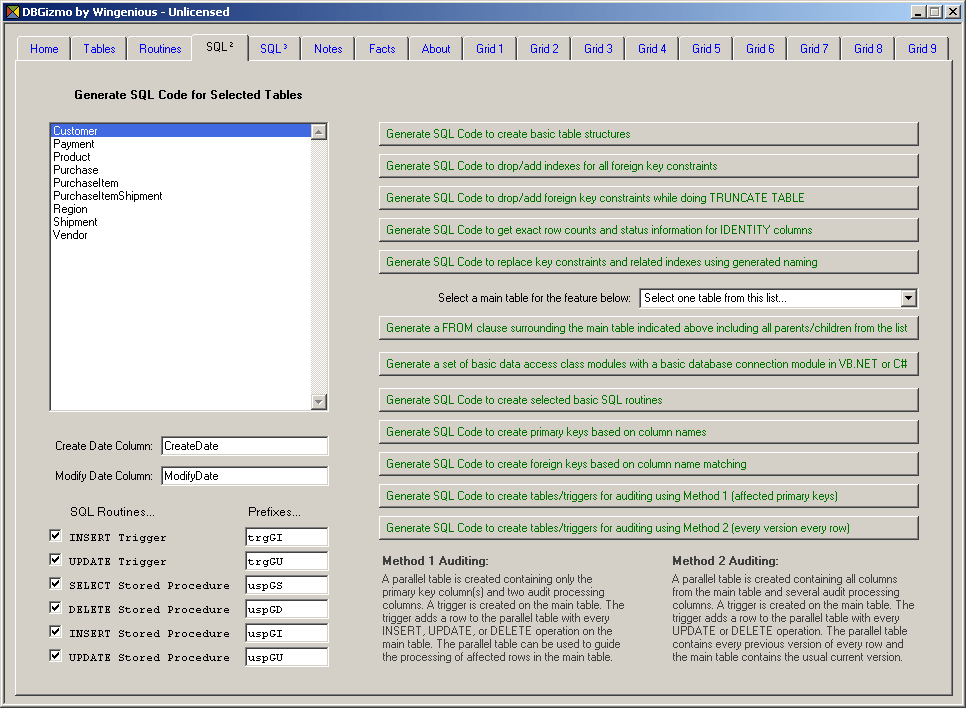Toggle the UPDATE Trigger checkbox

point(56,560)
